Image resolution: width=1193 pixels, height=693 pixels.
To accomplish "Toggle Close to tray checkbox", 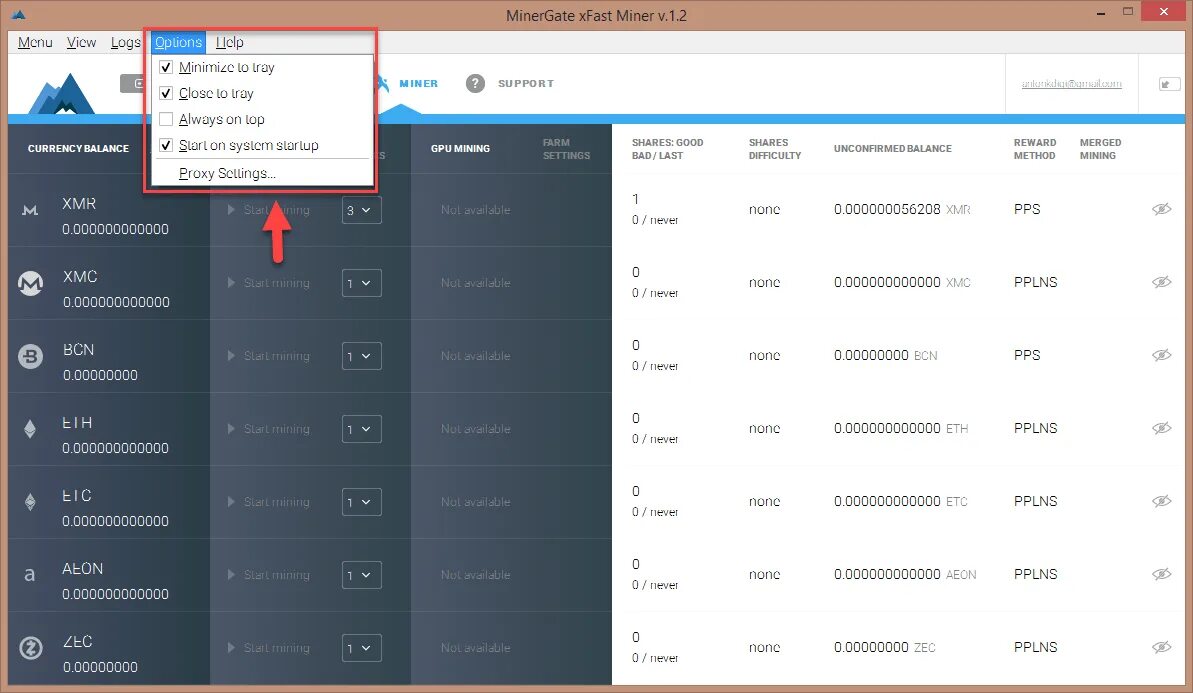I will pyautogui.click(x=166, y=93).
